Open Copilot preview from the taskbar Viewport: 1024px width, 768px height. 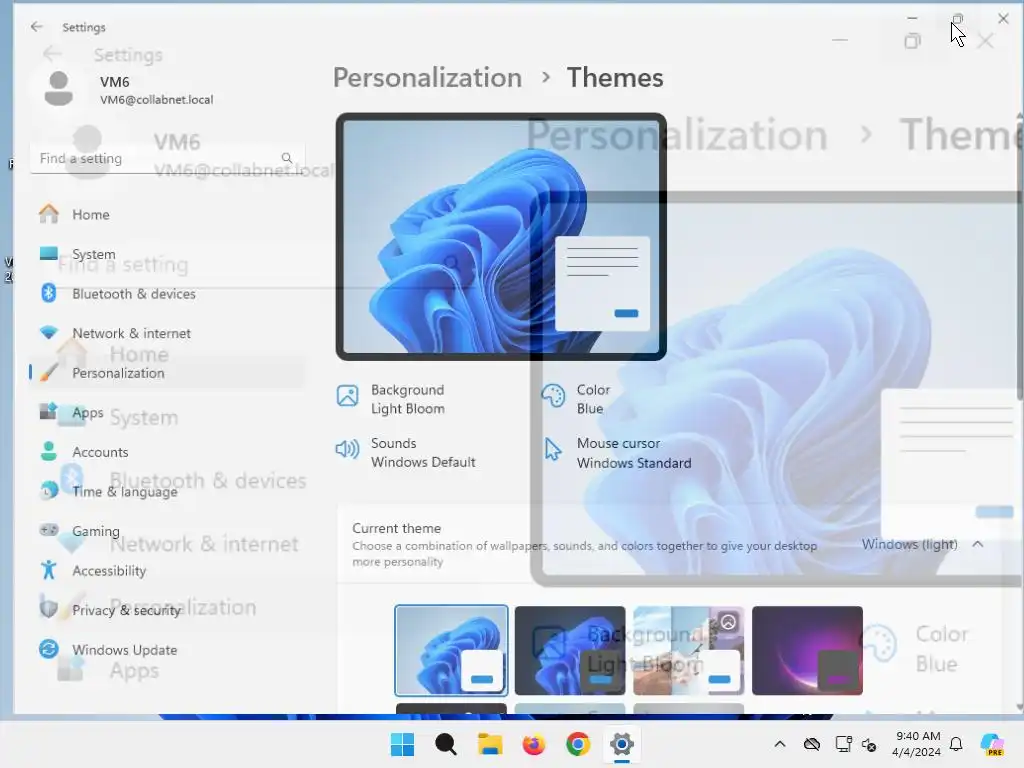pyautogui.click(x=992, y=744)
